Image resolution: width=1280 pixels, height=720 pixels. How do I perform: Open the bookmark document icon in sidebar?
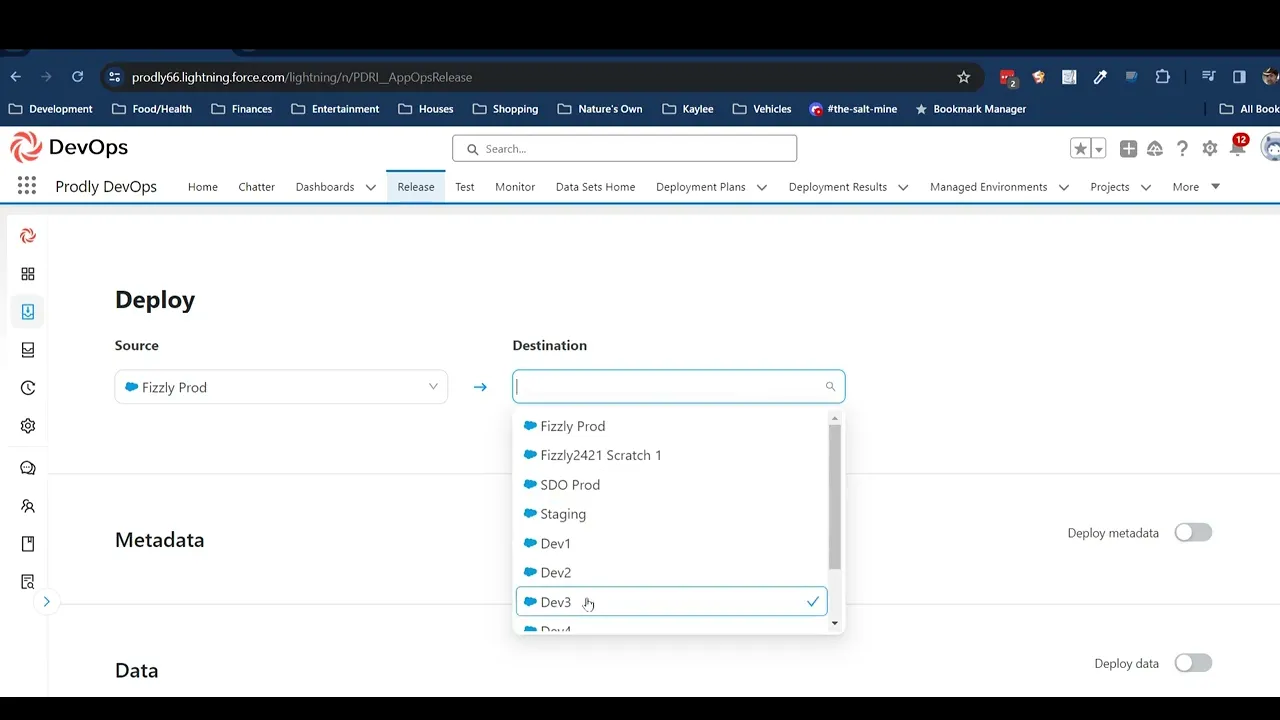[x=28, y=544]
